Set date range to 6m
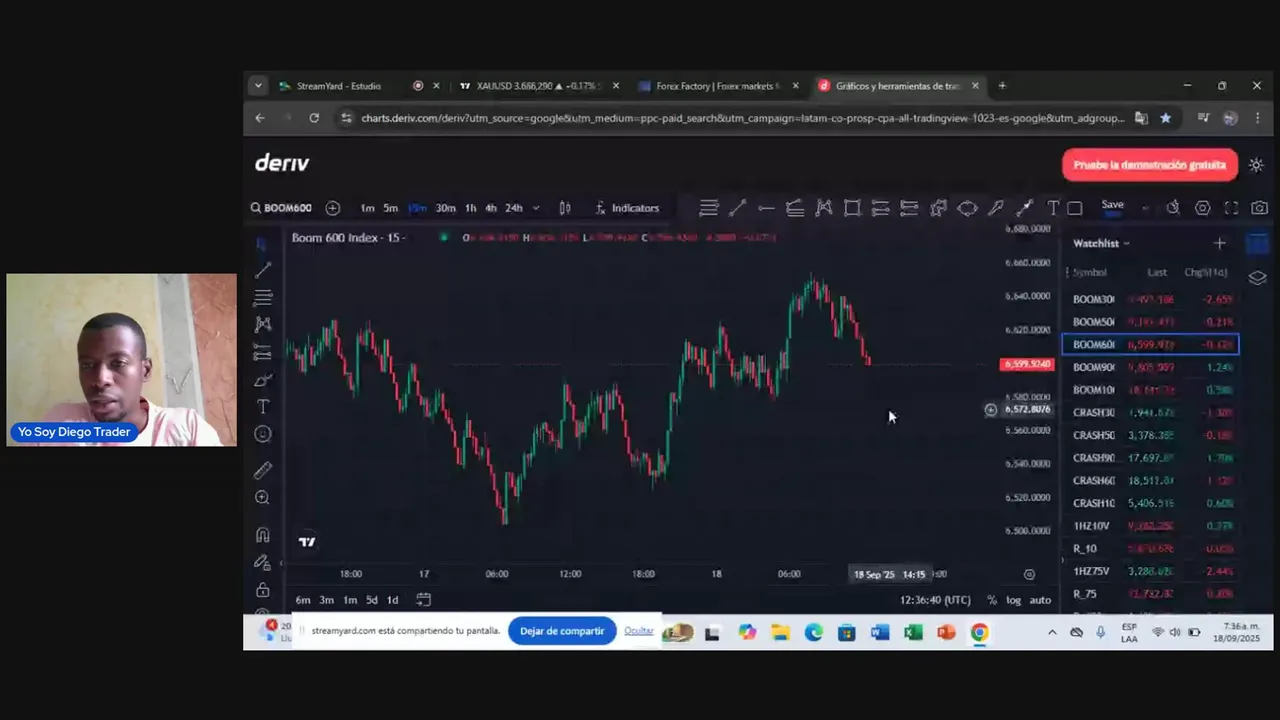 point(303,600)
